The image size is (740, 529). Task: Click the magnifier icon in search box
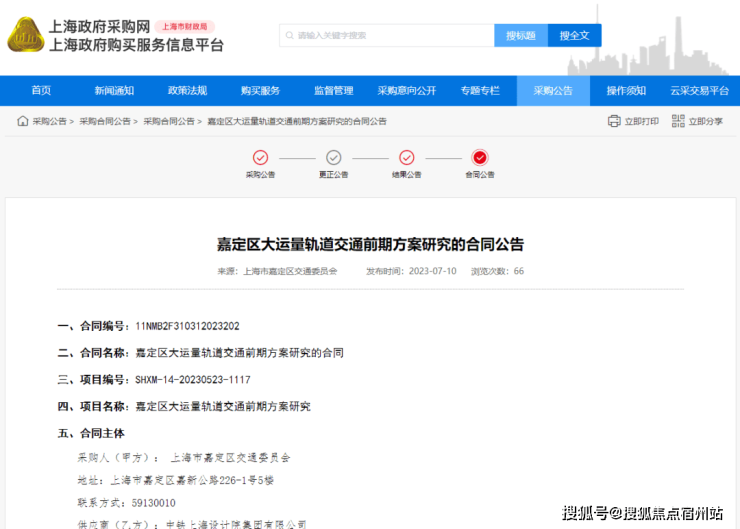coord(289,35)
